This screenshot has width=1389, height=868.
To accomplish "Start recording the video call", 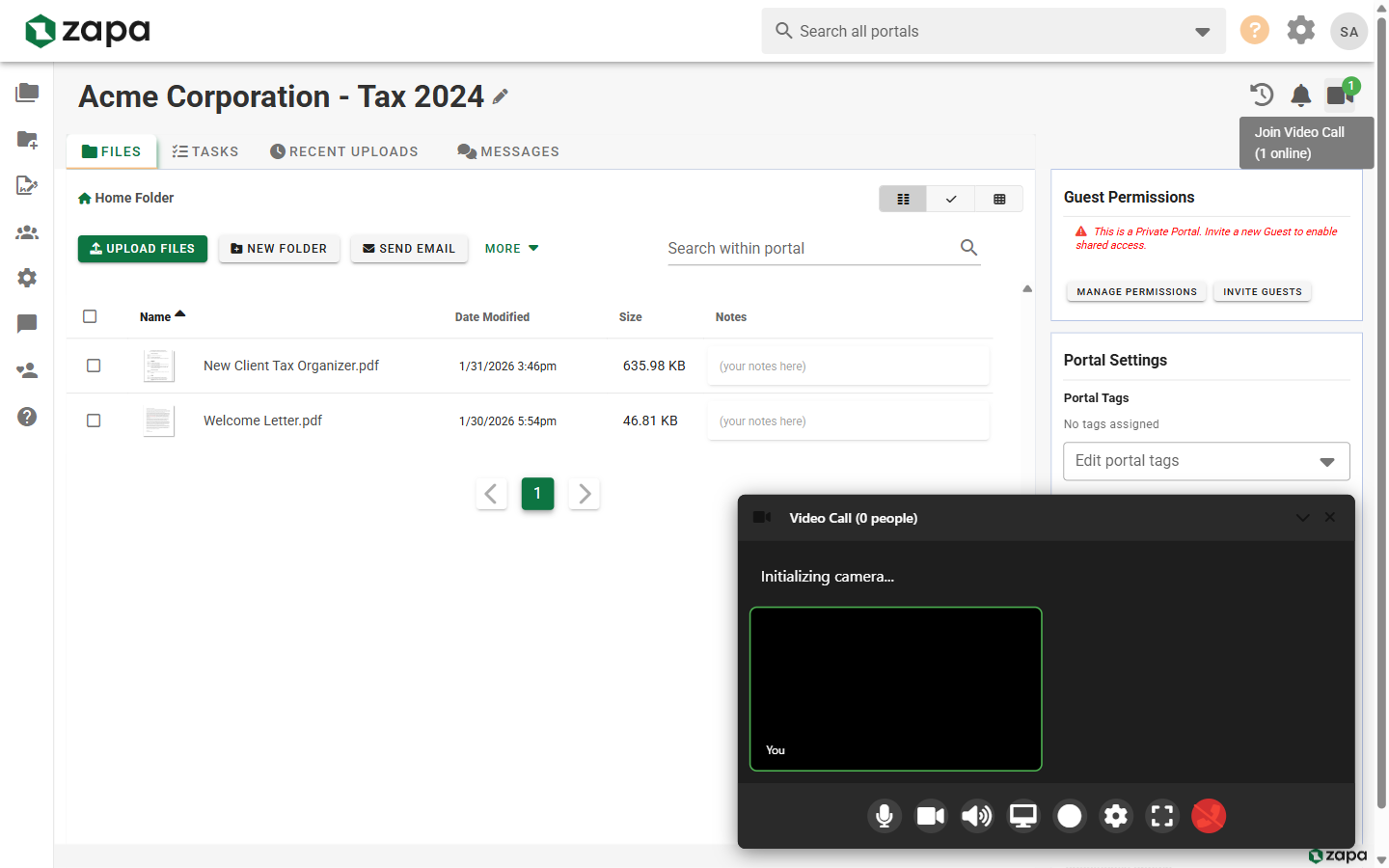I will (1070, 816).
